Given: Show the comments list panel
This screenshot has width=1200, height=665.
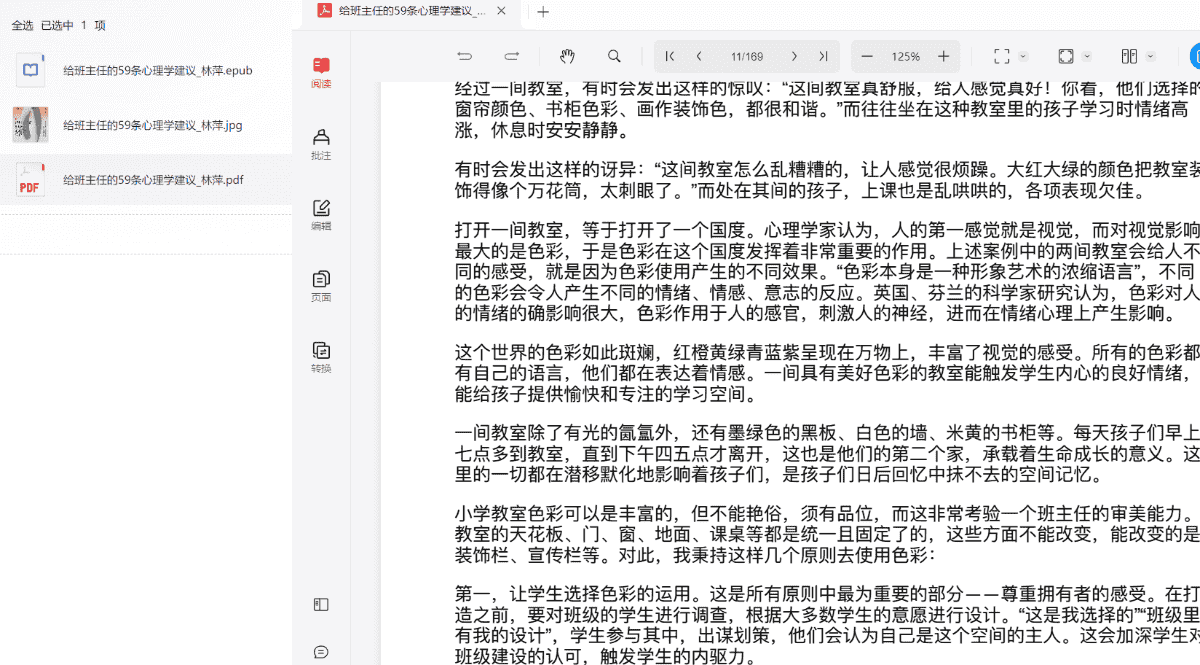Looking at the screenshot, I should 321,652.
